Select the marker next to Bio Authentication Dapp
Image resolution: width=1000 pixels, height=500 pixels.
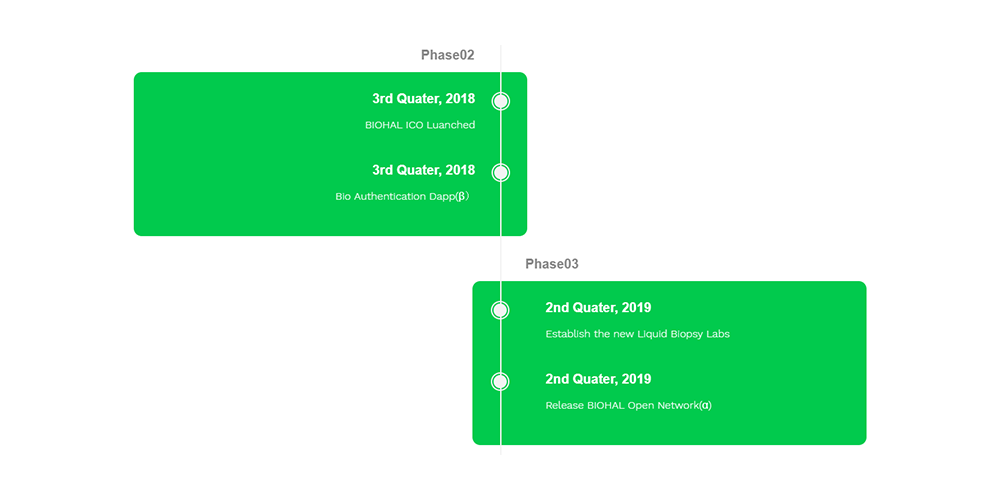pyautogui.click(x=501, y=172)
